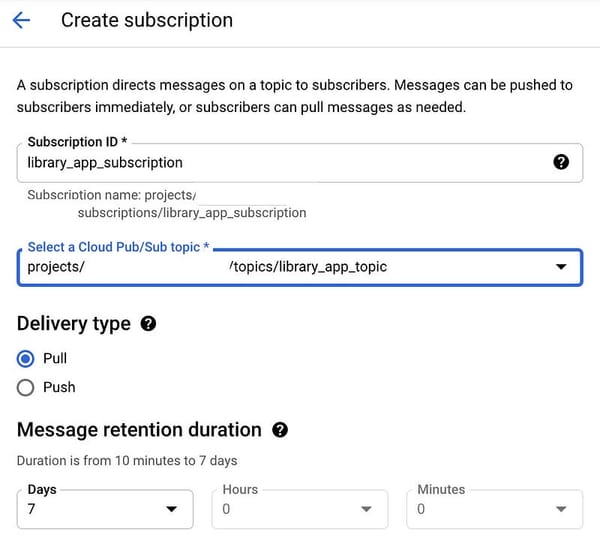Open the Days dropdown arrow
The height and width of the screenshot is (545, 600).
click(169, 510)
